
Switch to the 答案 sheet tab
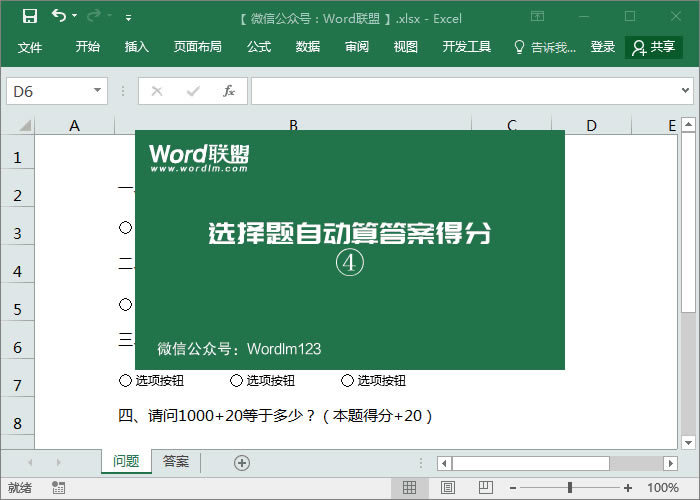pos(176,461)
